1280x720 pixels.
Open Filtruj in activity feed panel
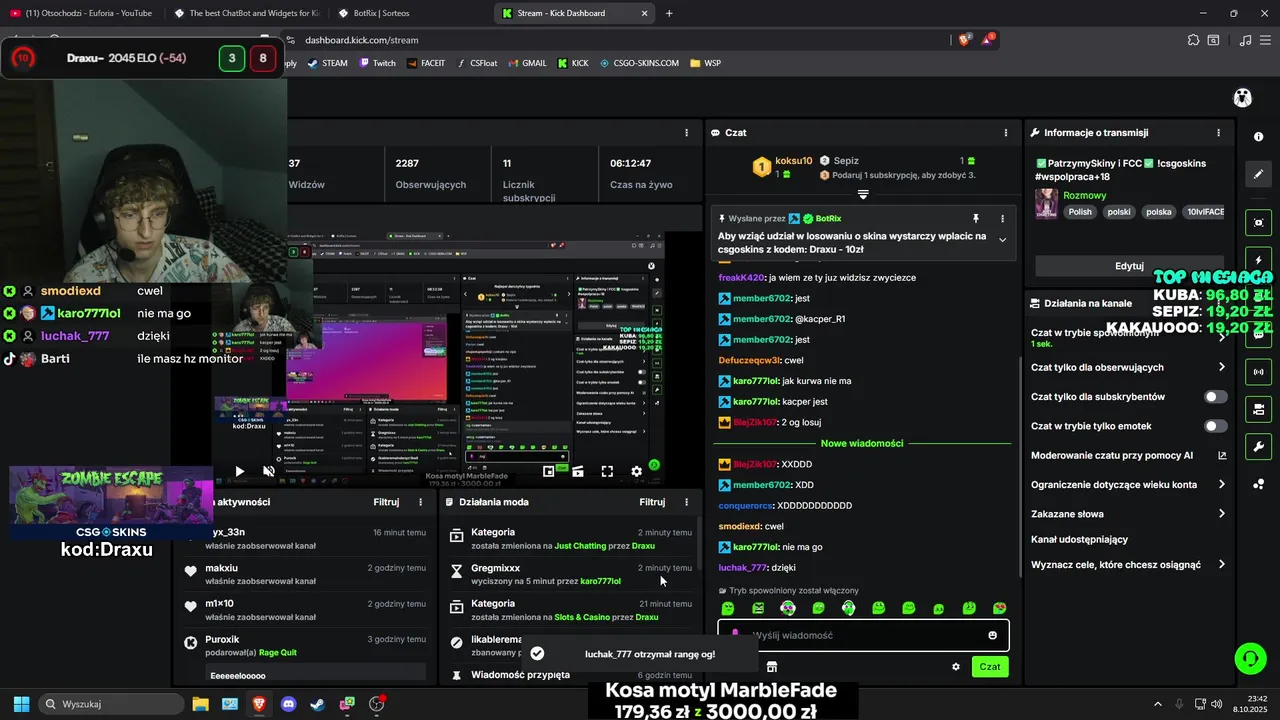point(386,502)
